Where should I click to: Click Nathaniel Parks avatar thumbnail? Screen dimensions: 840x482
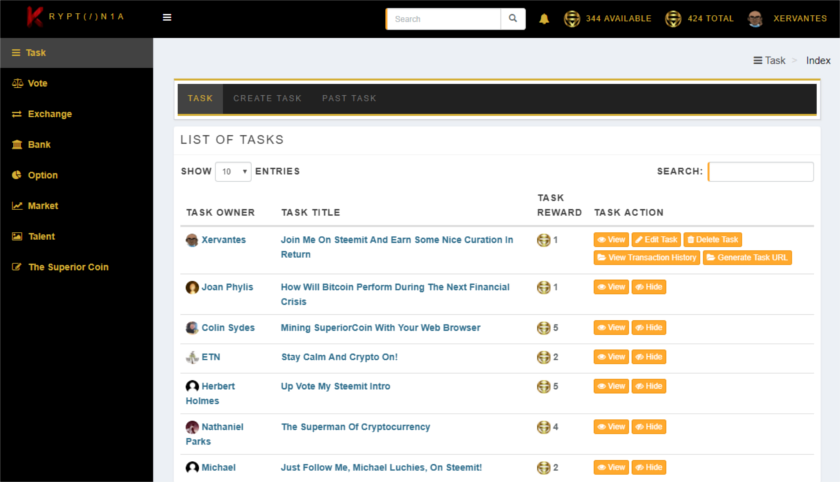click(192, 427)
